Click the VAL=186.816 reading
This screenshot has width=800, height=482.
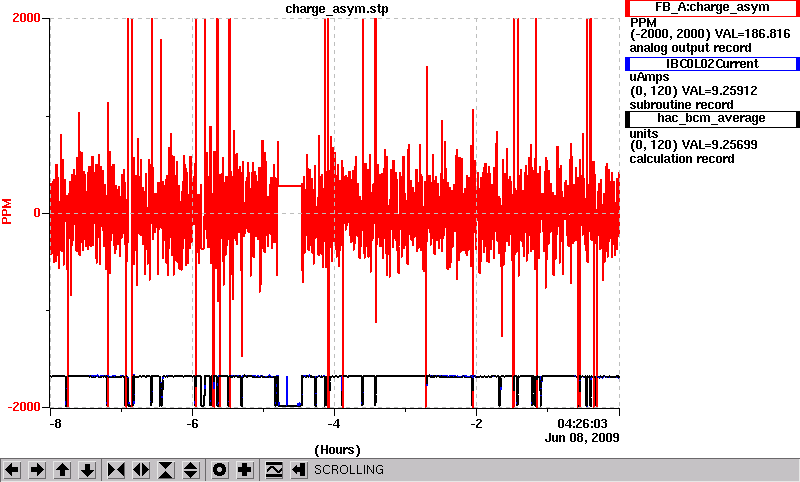point(753,34)
